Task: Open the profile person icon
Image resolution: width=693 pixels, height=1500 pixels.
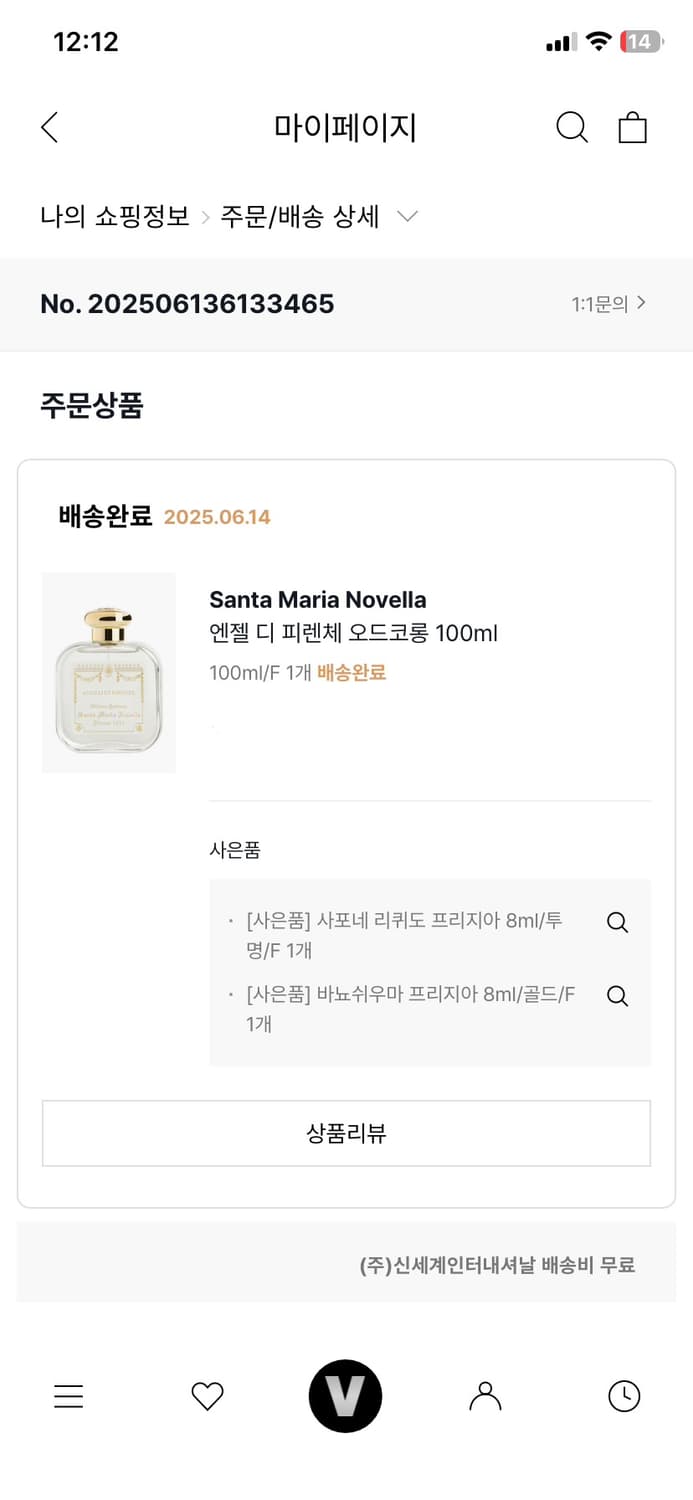Action: pyautogui.click(x=484, y=1396)
